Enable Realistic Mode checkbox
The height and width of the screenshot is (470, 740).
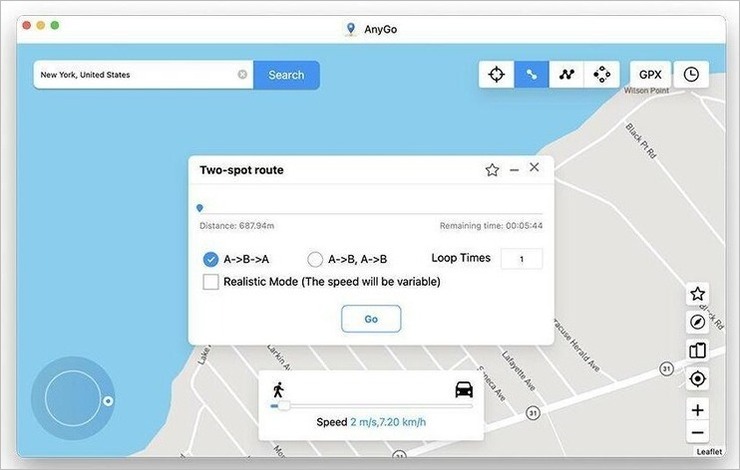(x=210, y=282)
